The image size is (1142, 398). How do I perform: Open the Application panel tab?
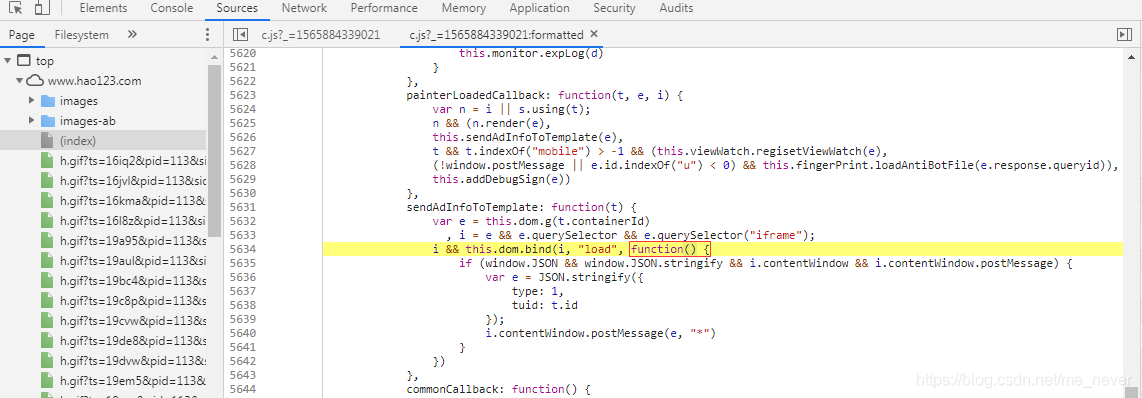click(x=540, y=9)
